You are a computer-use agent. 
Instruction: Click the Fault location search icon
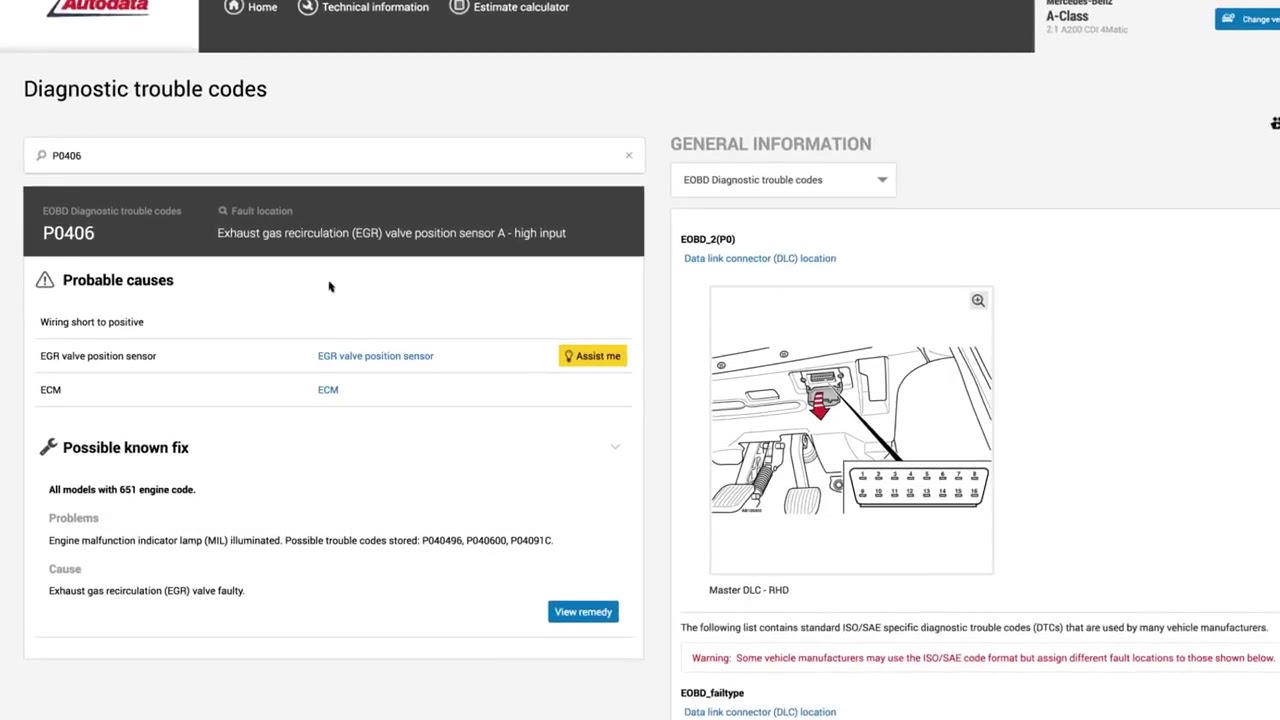pyautogui.click(x=222, y=211)
